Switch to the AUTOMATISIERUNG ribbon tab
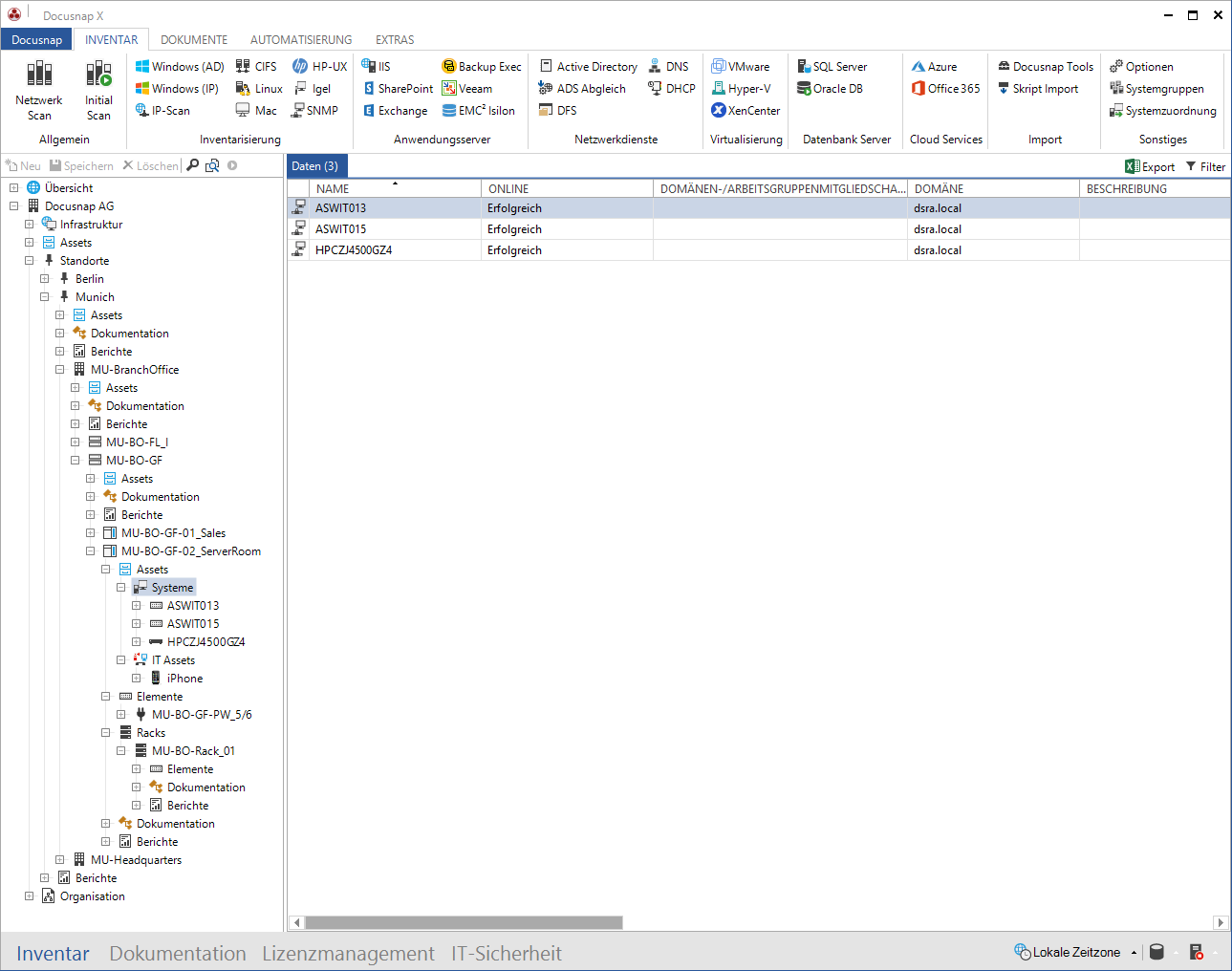Viewport: 1232px width, 971px height. tap(301, 40)
